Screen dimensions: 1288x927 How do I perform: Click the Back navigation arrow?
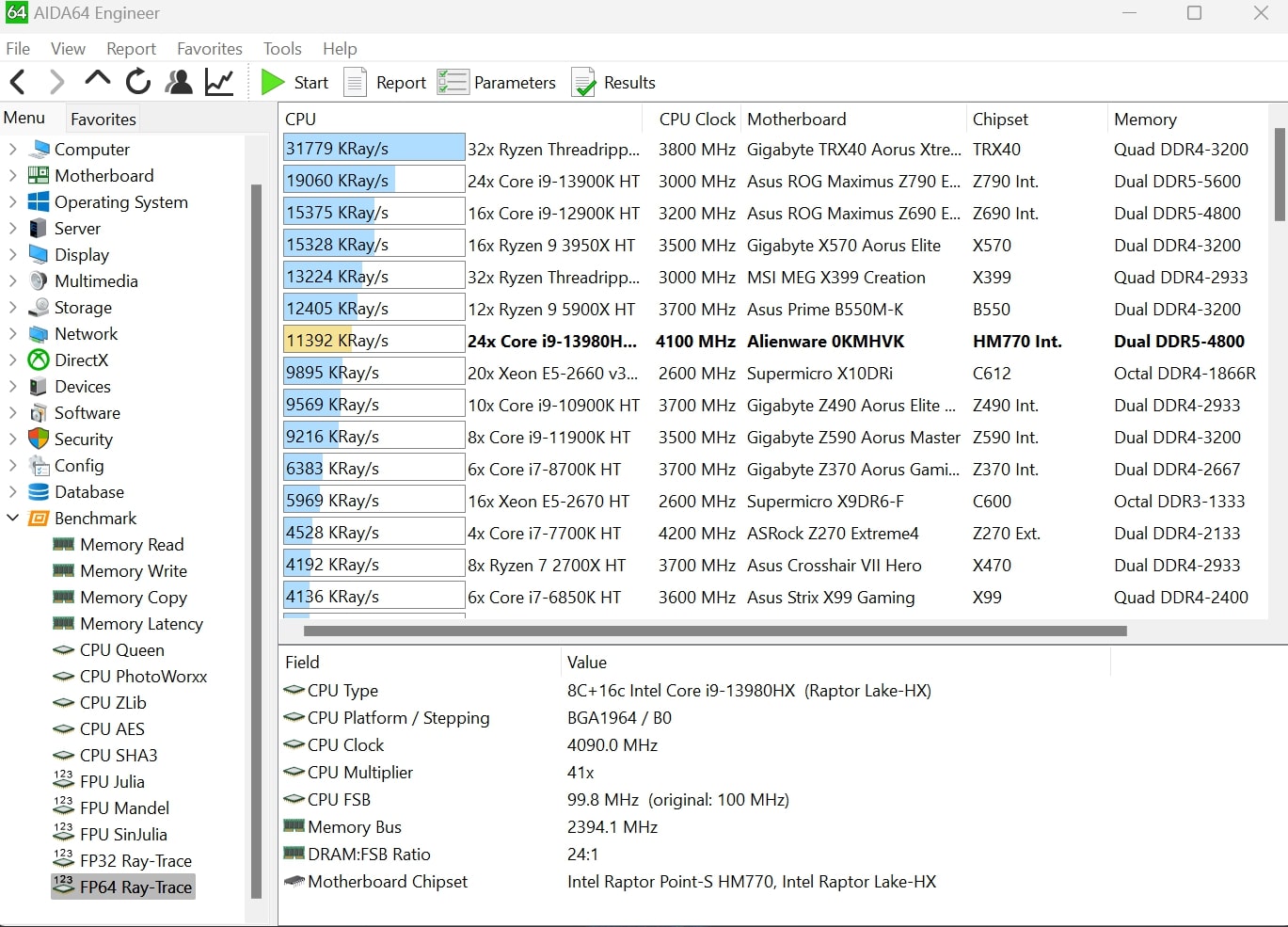(18, 82)
